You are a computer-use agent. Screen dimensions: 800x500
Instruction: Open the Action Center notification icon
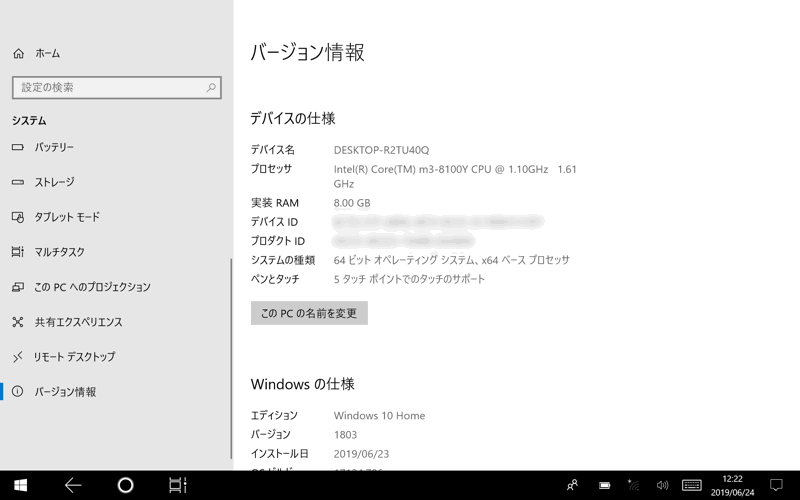click(x=775, y=485)
